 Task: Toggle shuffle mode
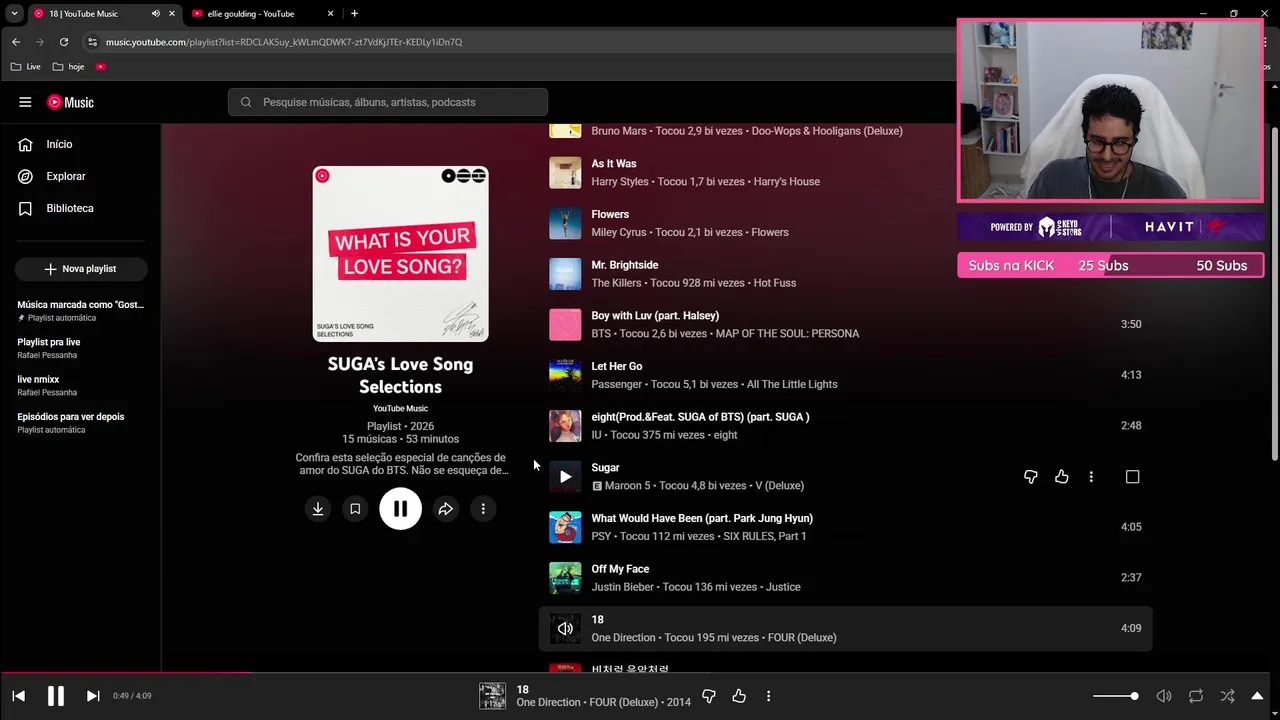[x=1227, y=696]
